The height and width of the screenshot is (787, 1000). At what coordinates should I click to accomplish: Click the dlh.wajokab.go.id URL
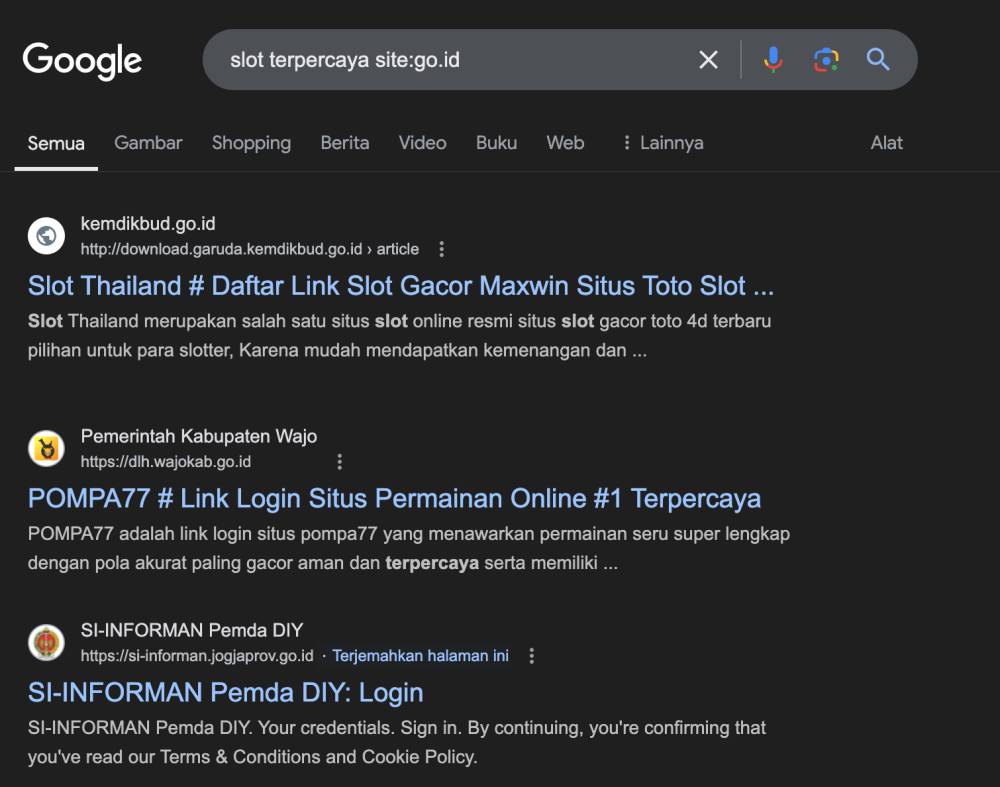pos(166,462)
